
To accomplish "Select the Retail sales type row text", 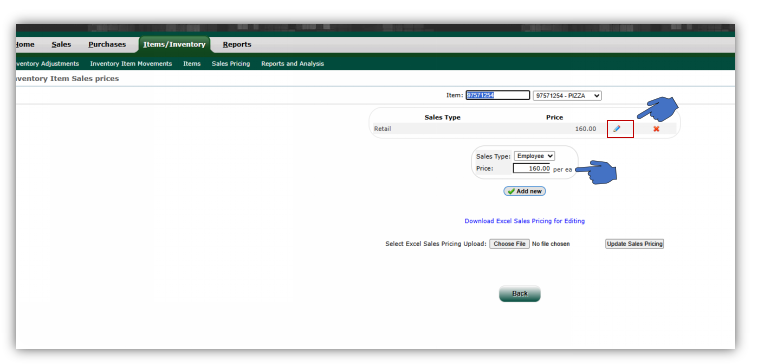I will tap(382, 129).
